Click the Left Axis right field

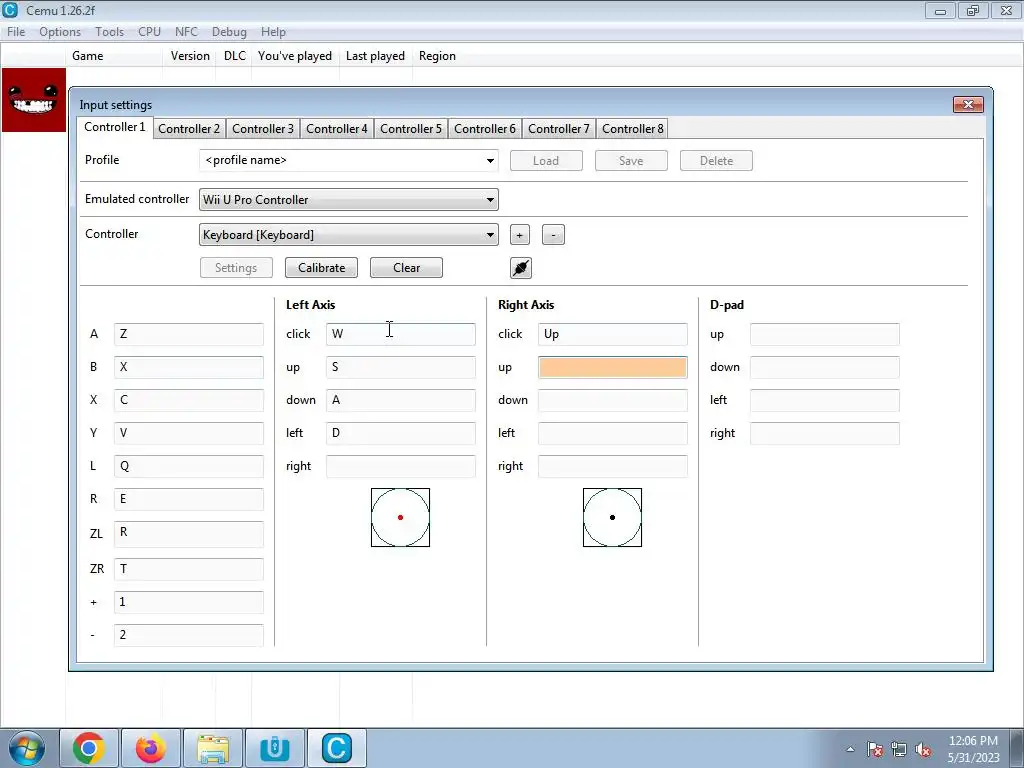pyautogui.click(x=401, y=466)
